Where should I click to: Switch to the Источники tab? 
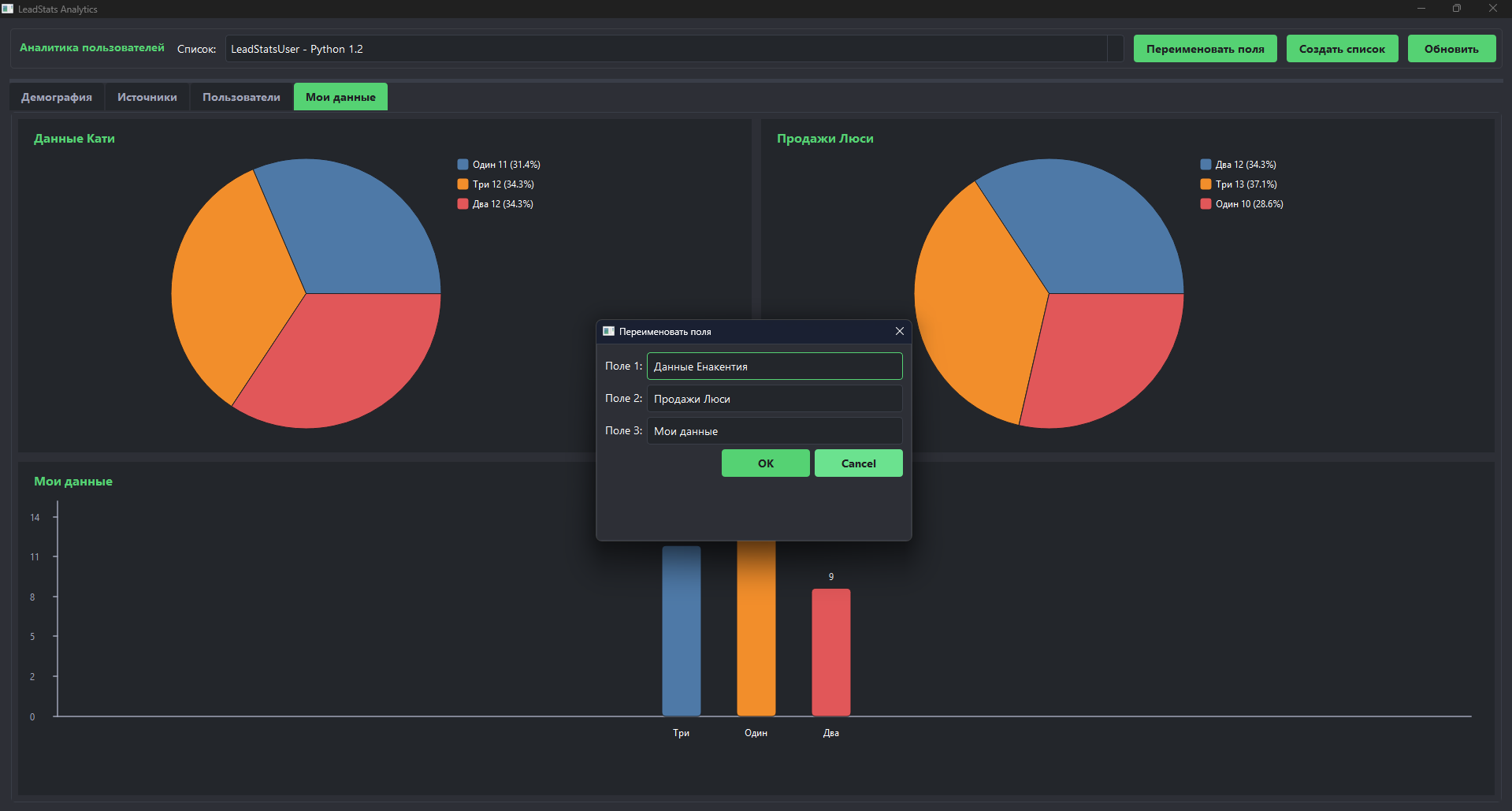tap(147, 97)
